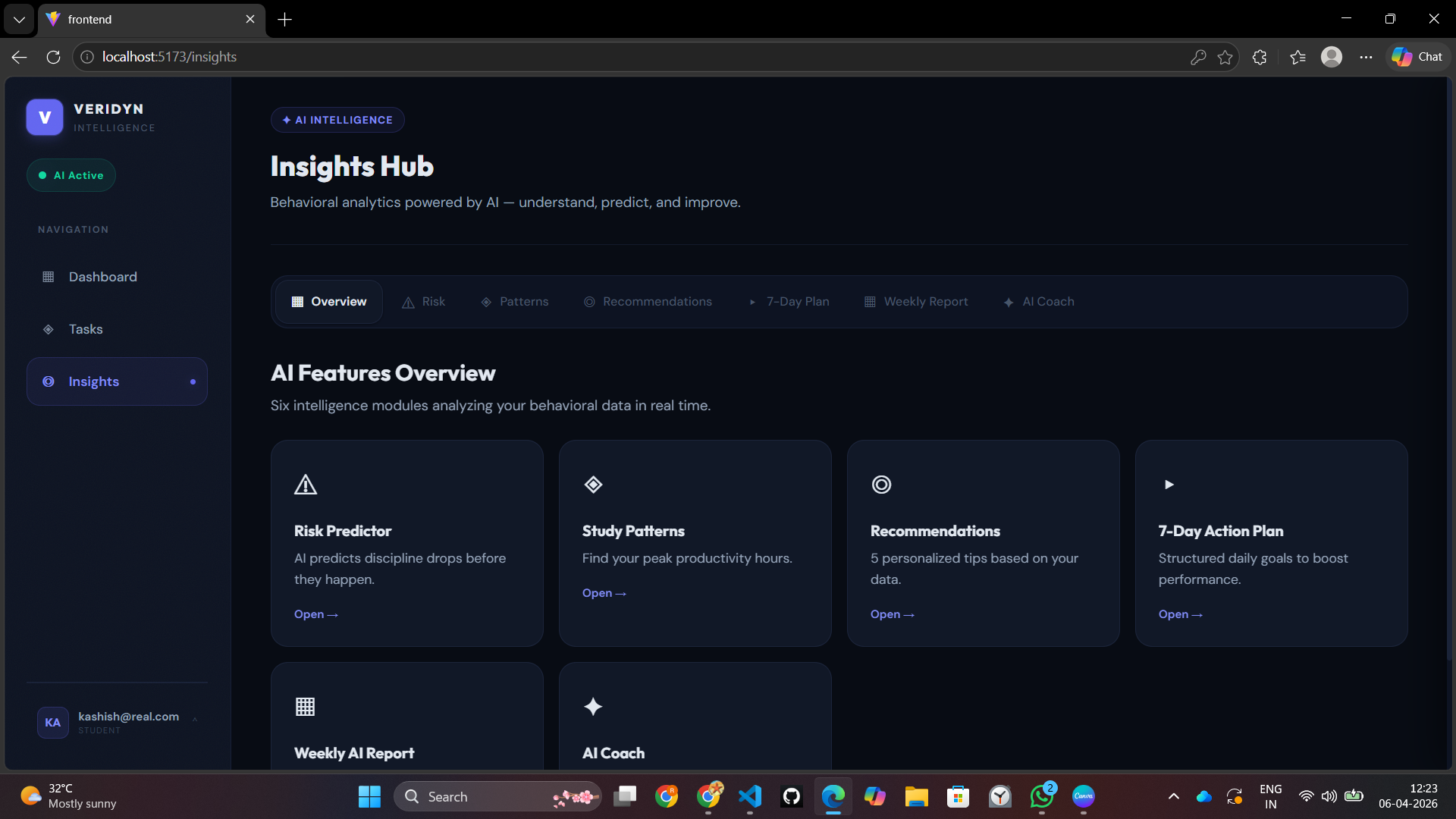Click the 7-Day Action Plan play icon
Screen dimensions: 1456x819
(x=1169, y=485)
